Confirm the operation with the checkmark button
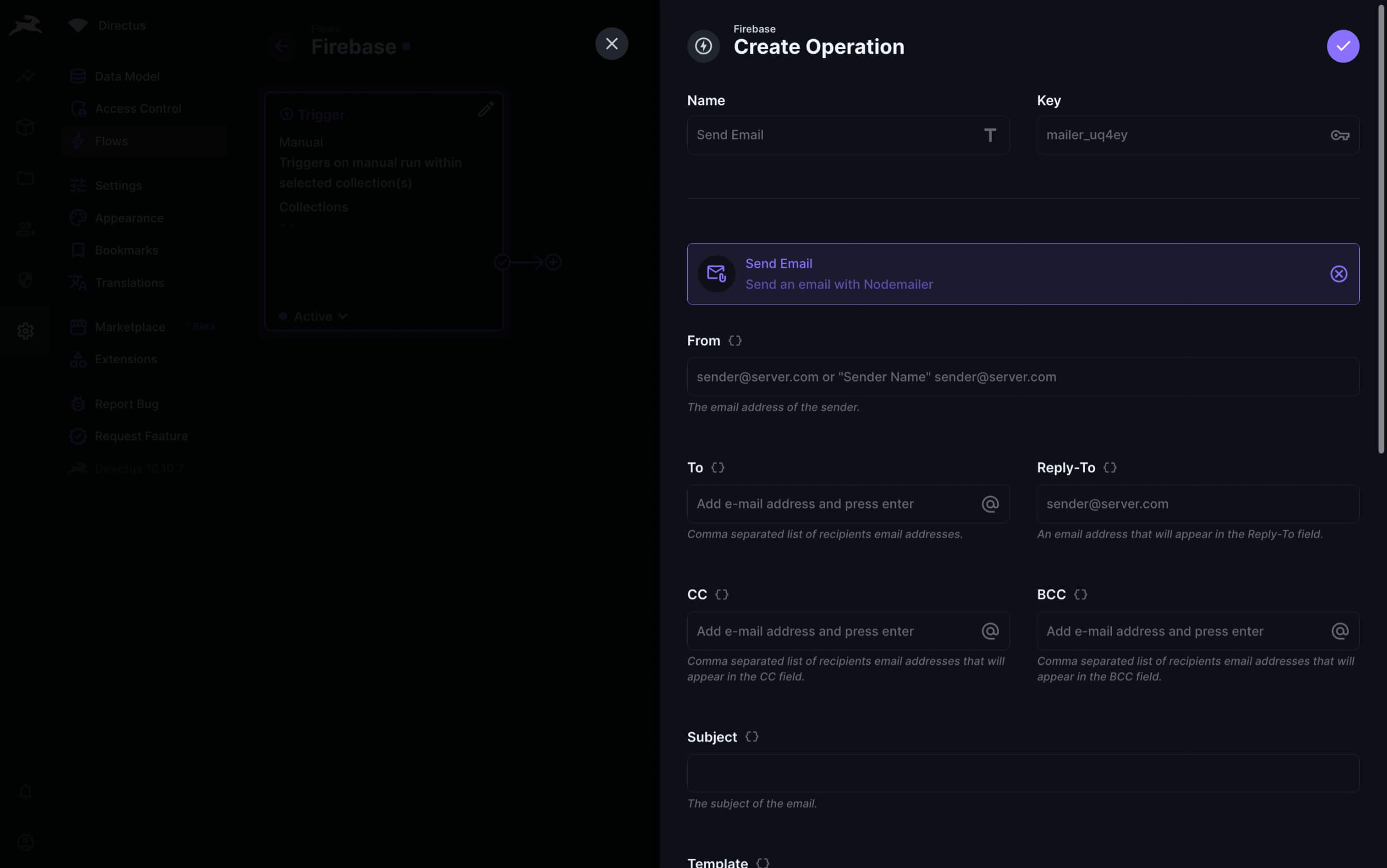 (x=1342, y=46)
